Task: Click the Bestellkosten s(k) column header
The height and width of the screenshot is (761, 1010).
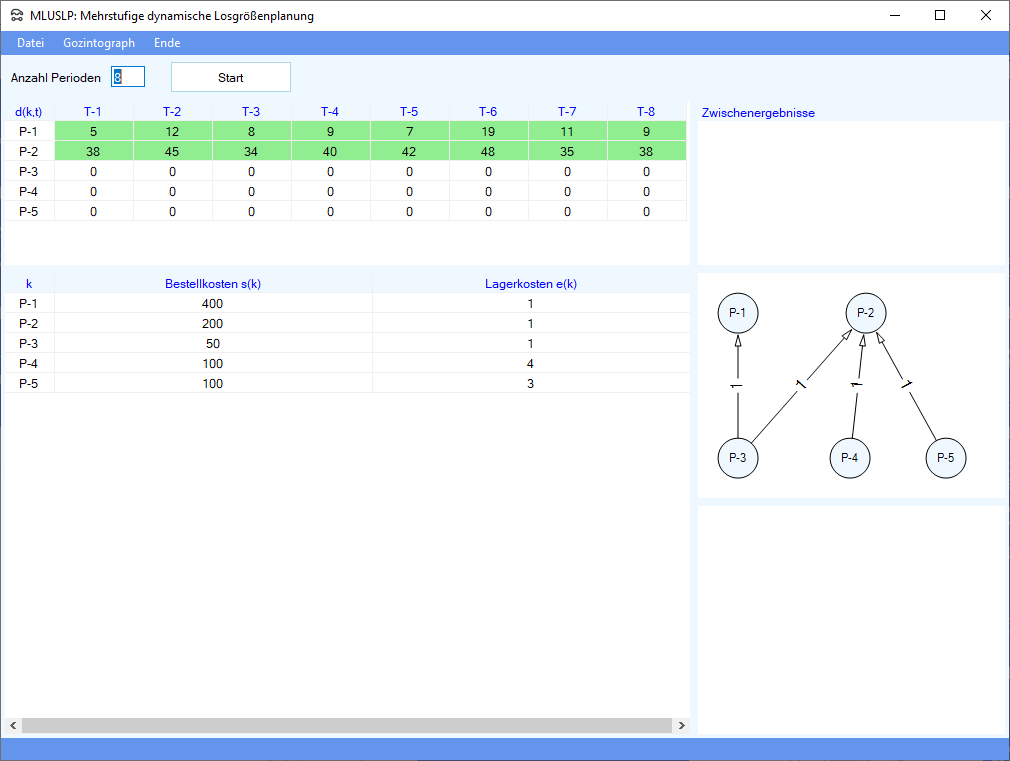Action: point(212,284)
